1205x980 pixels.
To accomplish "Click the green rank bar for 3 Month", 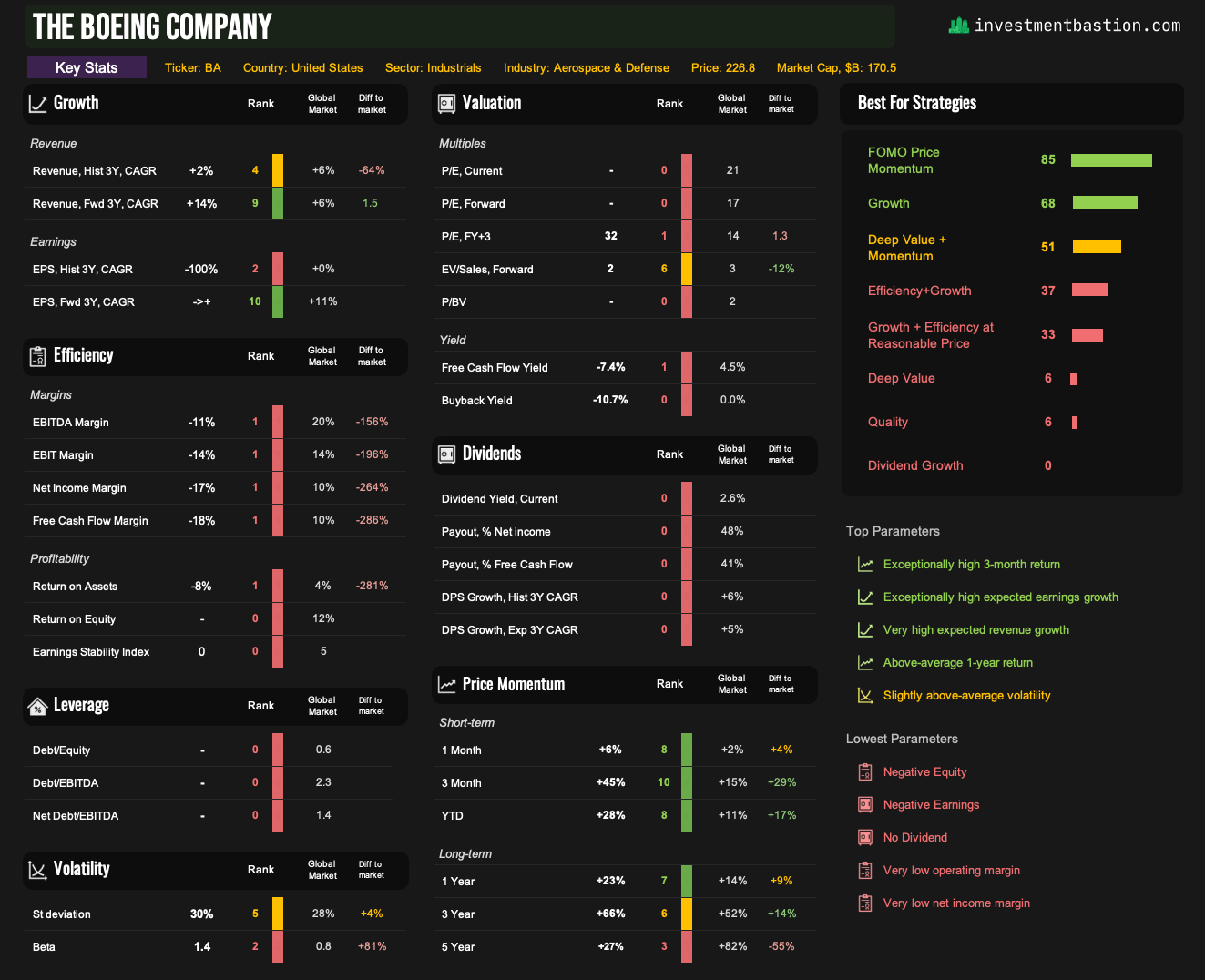I will pos(687,782).
